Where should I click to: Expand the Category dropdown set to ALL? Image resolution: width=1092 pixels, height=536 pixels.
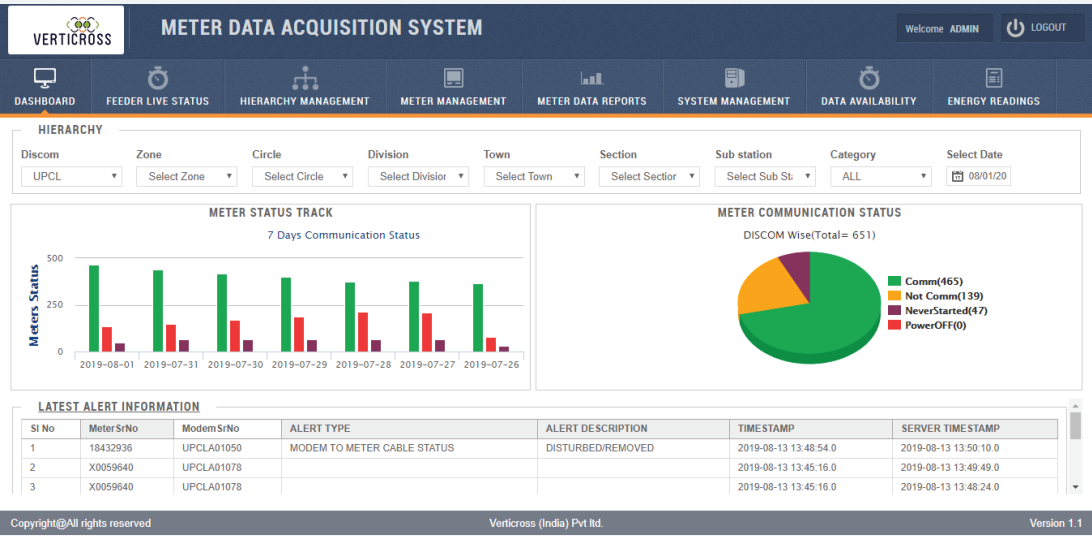[881, 176]
